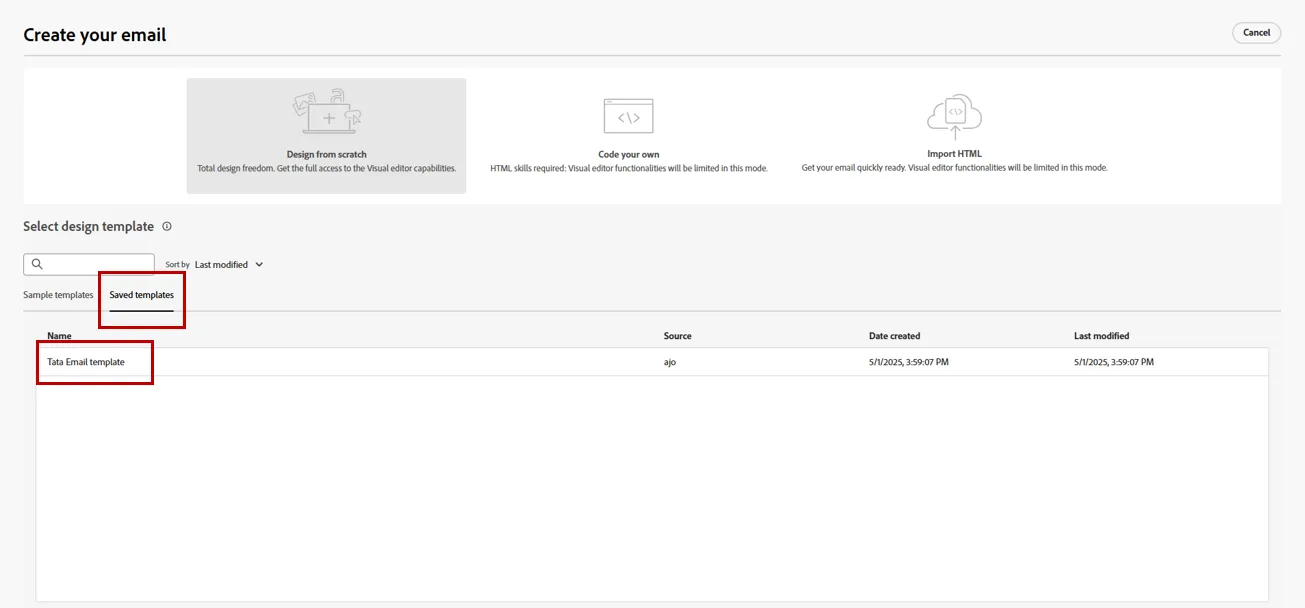Click the Name column header
Viewport: 1305px width, 608px height.
tap(59, 336)
